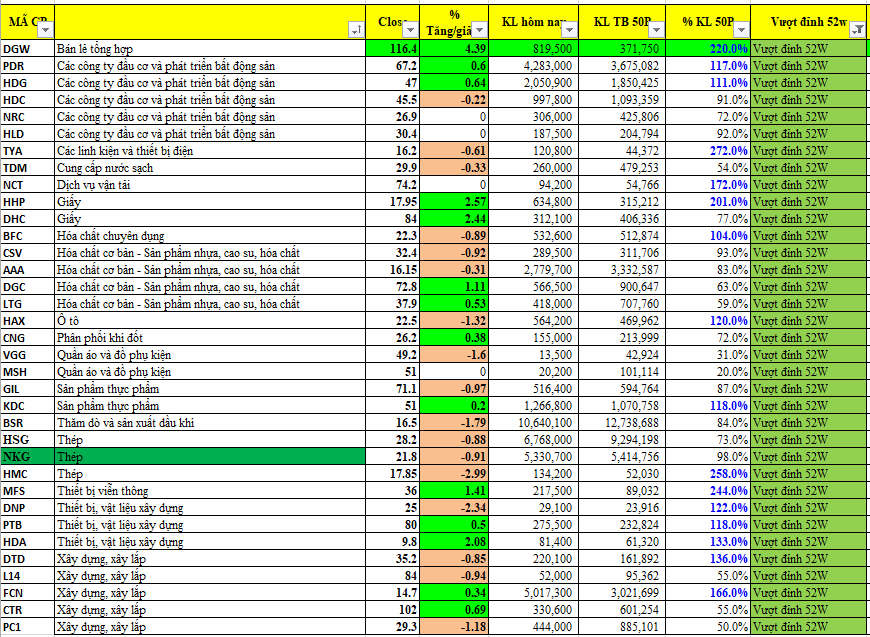Screen dimensions: 870x637
Task: Click the Vượt đỉnh 52W cell for MFS
Action: 808,490
